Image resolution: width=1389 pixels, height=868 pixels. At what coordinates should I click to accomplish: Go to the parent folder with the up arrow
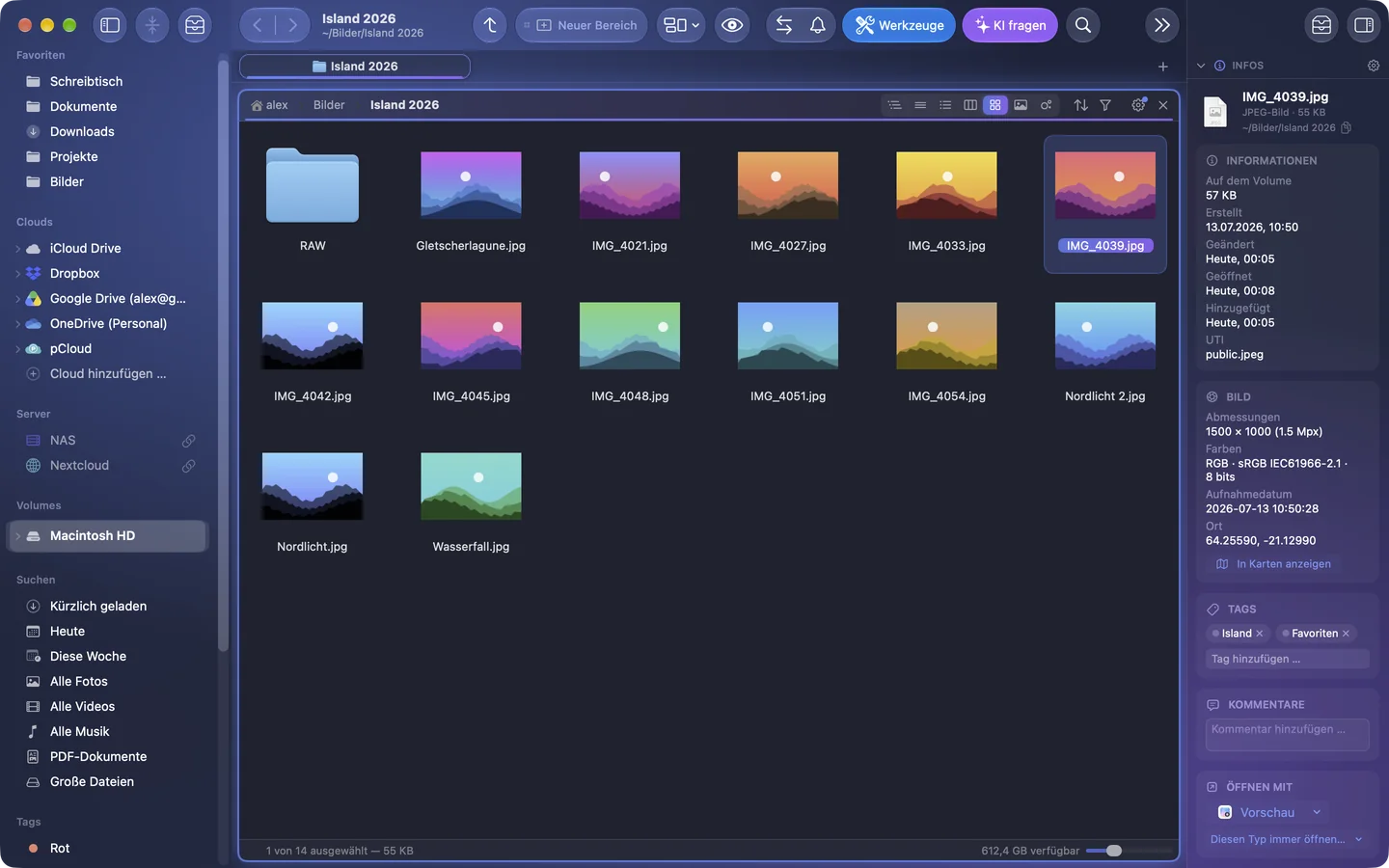[490, 25]
